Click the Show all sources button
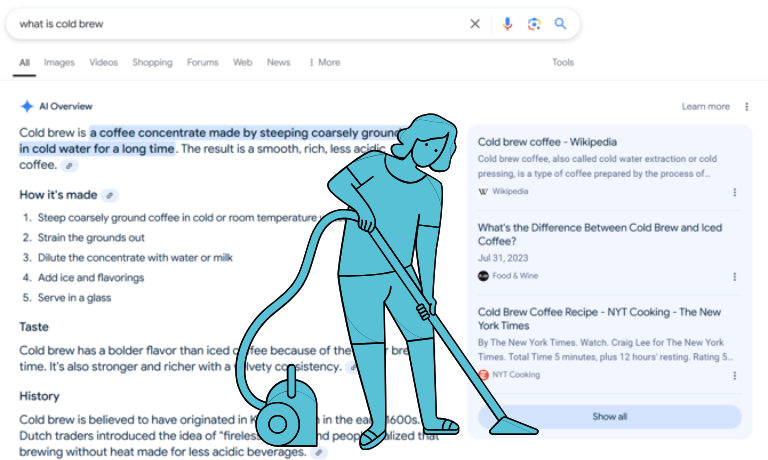The image size is (768, 460). 609,416
